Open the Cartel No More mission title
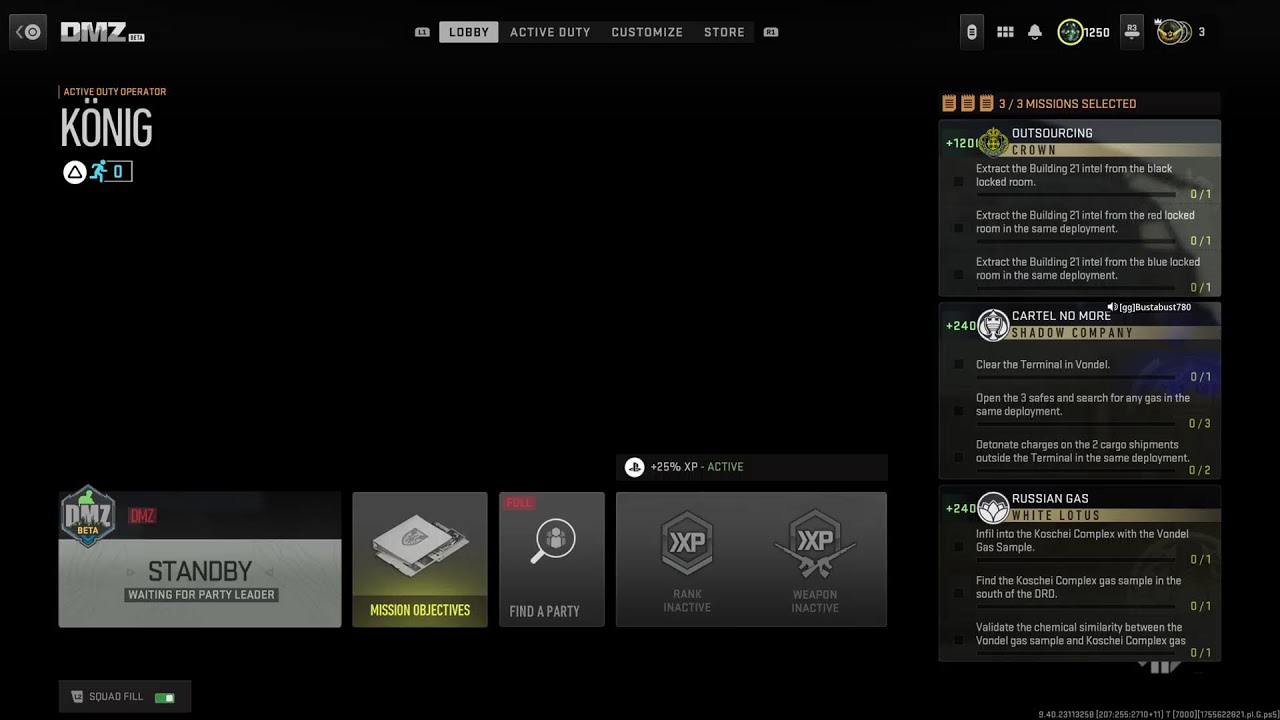This screenshot has height=720, width=1280. coord(1061,316)
